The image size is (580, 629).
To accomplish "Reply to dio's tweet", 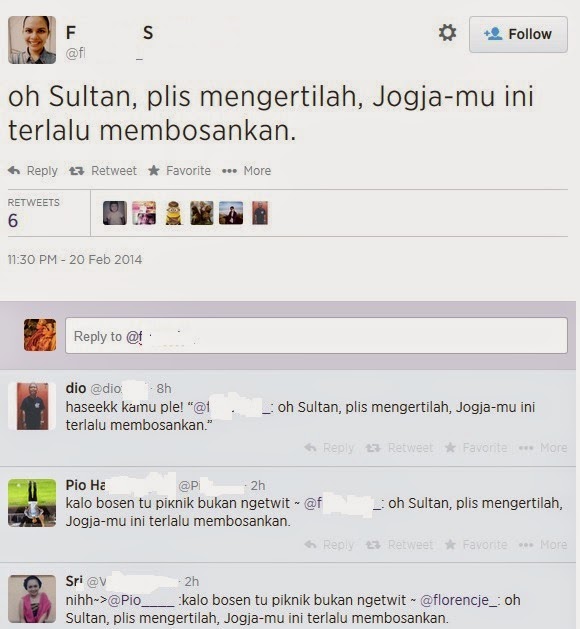I will tap(329, 448).
